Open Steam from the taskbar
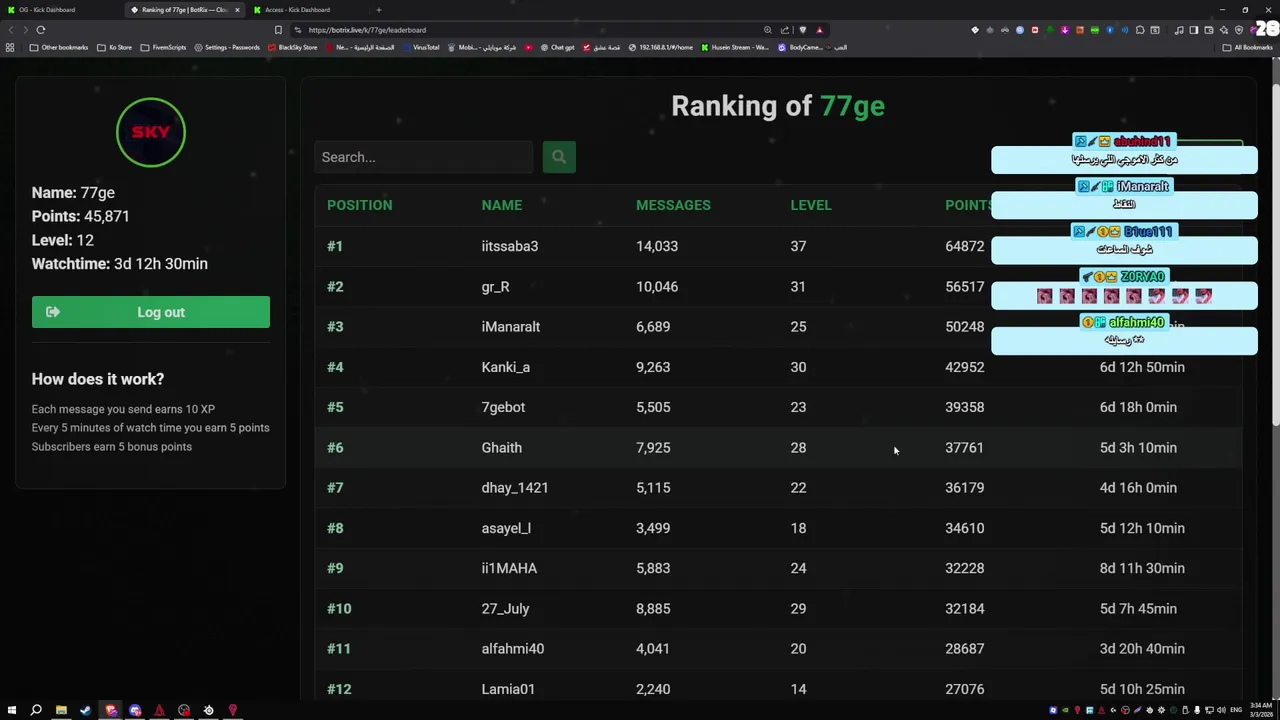Image resolution: width=1280 pixels, height=720 pixels. [85, 710]
